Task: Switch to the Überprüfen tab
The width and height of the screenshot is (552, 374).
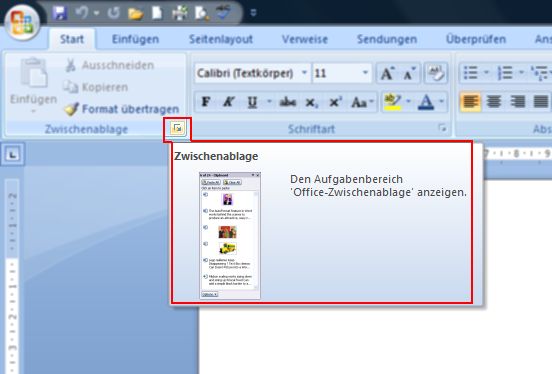Action: tap(476, 39)
